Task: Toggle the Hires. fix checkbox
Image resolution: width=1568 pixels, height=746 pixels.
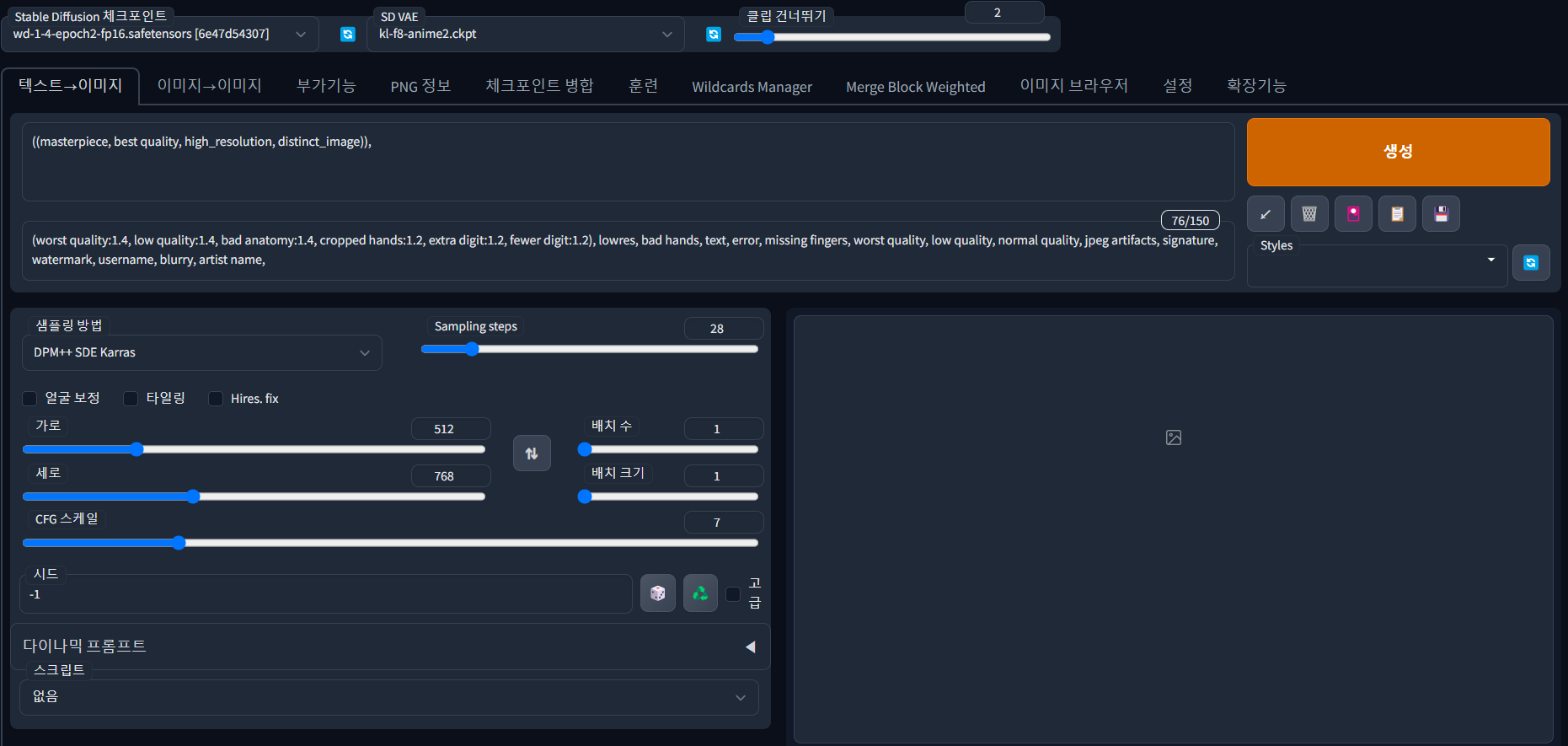Action: [216, 399]
